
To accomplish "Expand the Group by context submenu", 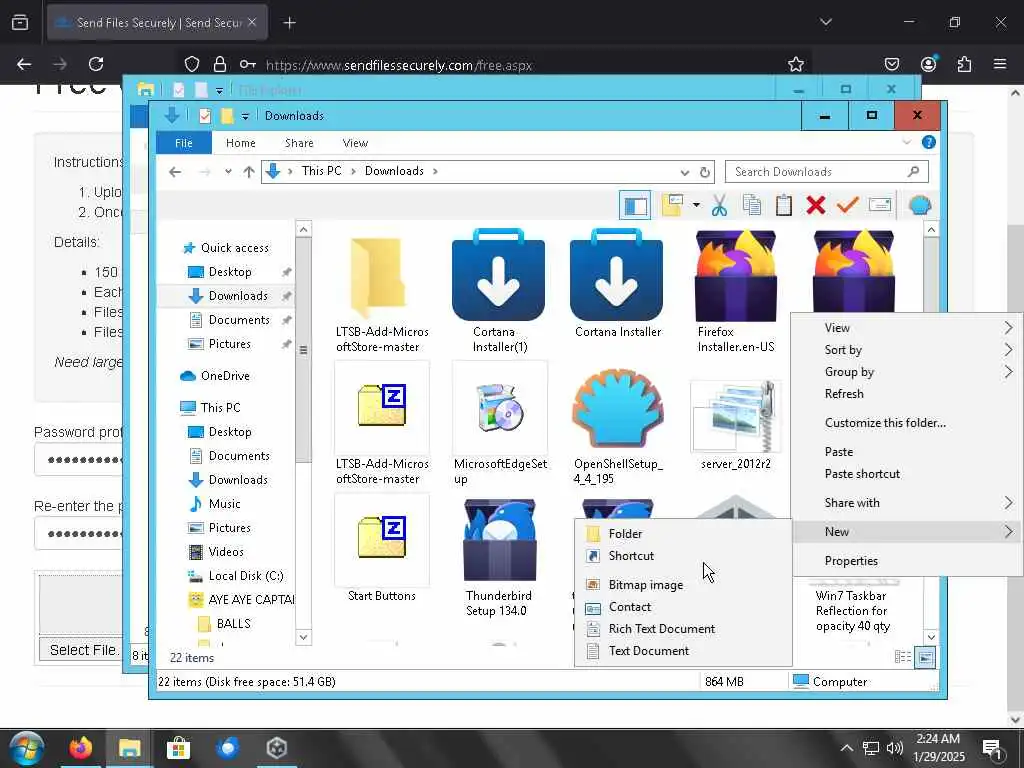I will click(906, 372).
